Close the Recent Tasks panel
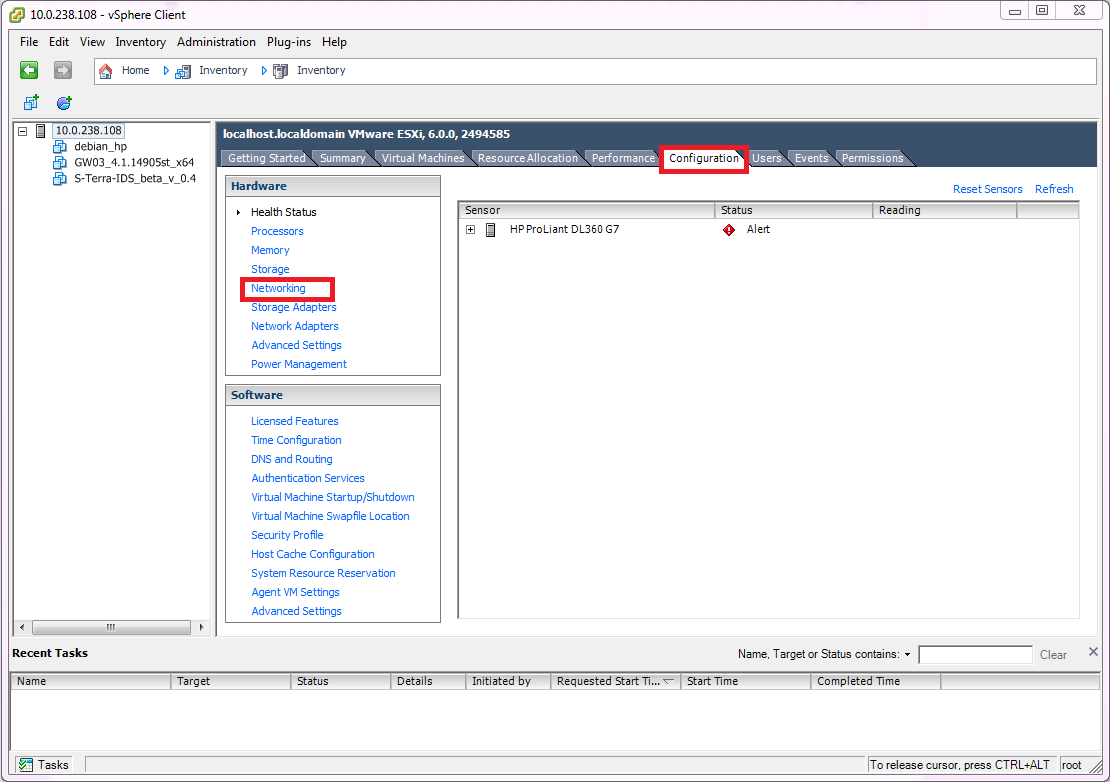The height and width of the screenshot is (782, 1110). (1093, 651)
